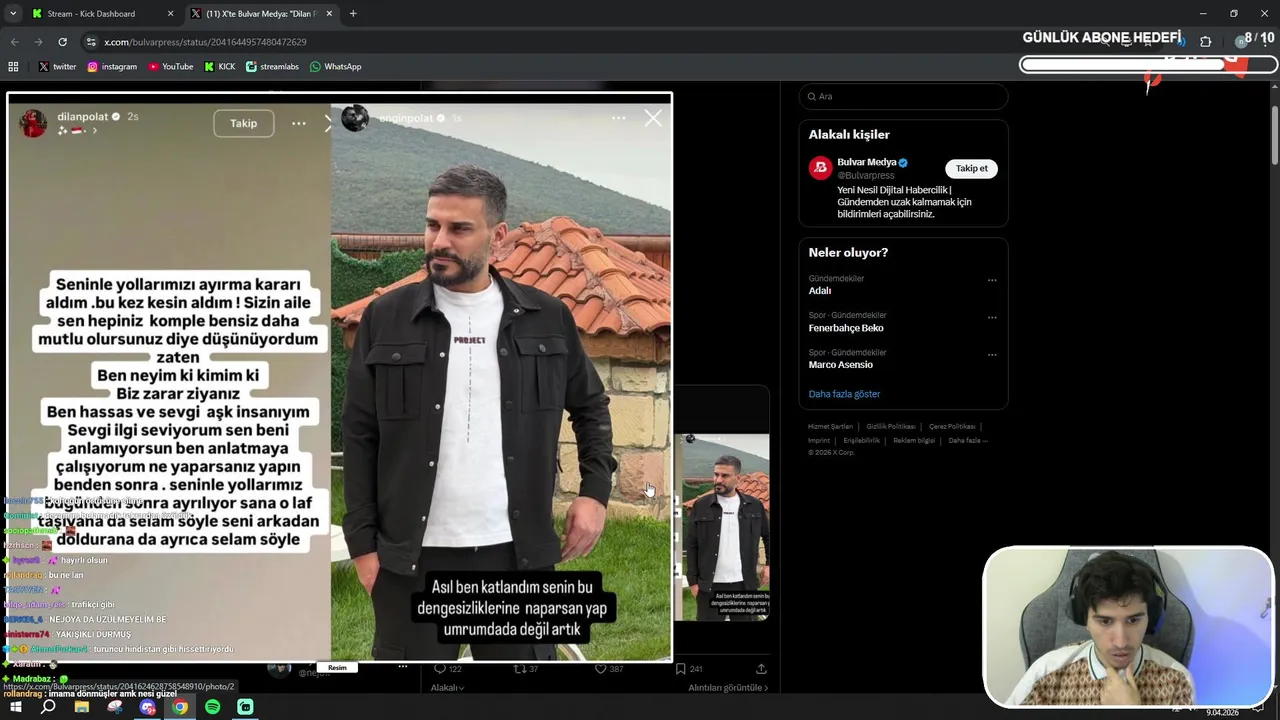The image size is (1280, 720).
Task: Open the Marco Asensio trending topic
Action: pyautogui.click(x=841, y=365)
